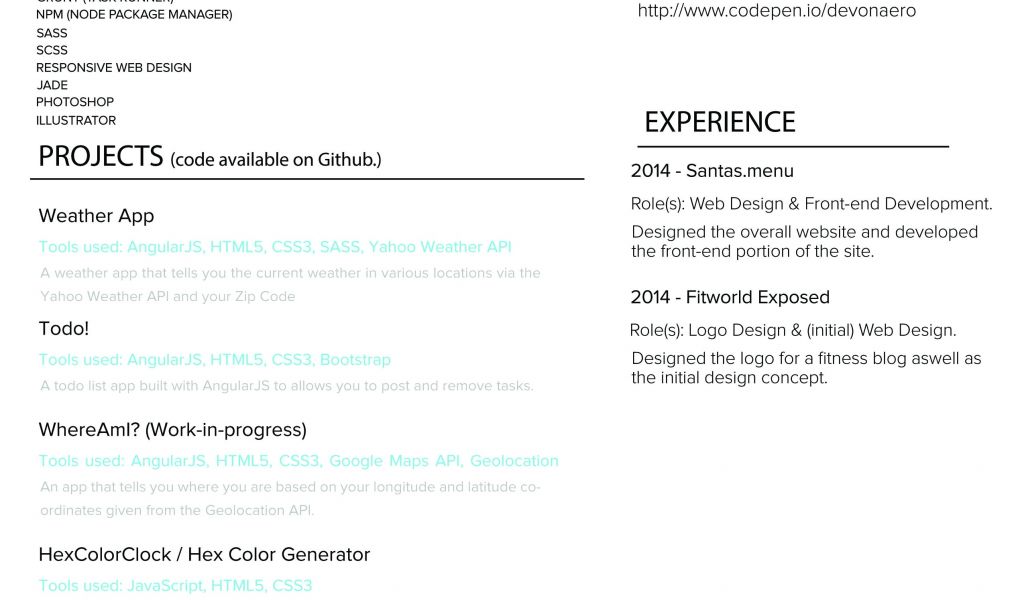Select RESPONSIVE WEB DESIGN skill item
This screenshot has width=1024, height=600.
click(114, 68)
